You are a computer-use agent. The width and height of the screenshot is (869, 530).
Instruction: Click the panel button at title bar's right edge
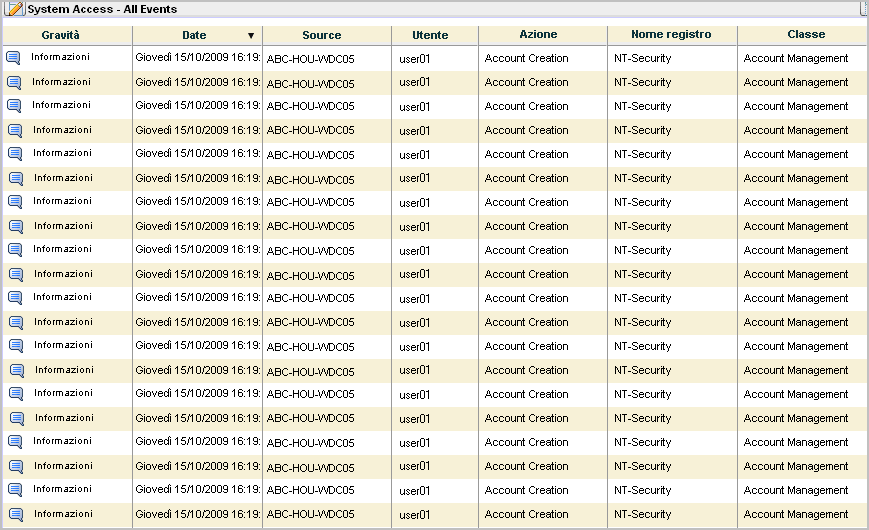(x=862, y=8)
